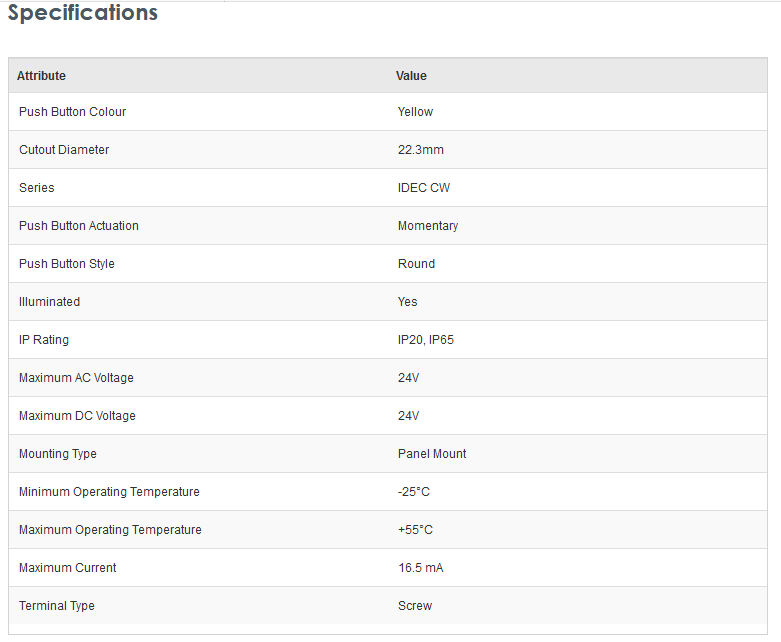Click the Maximum DC Voltage label

click(x=77, y=415)
